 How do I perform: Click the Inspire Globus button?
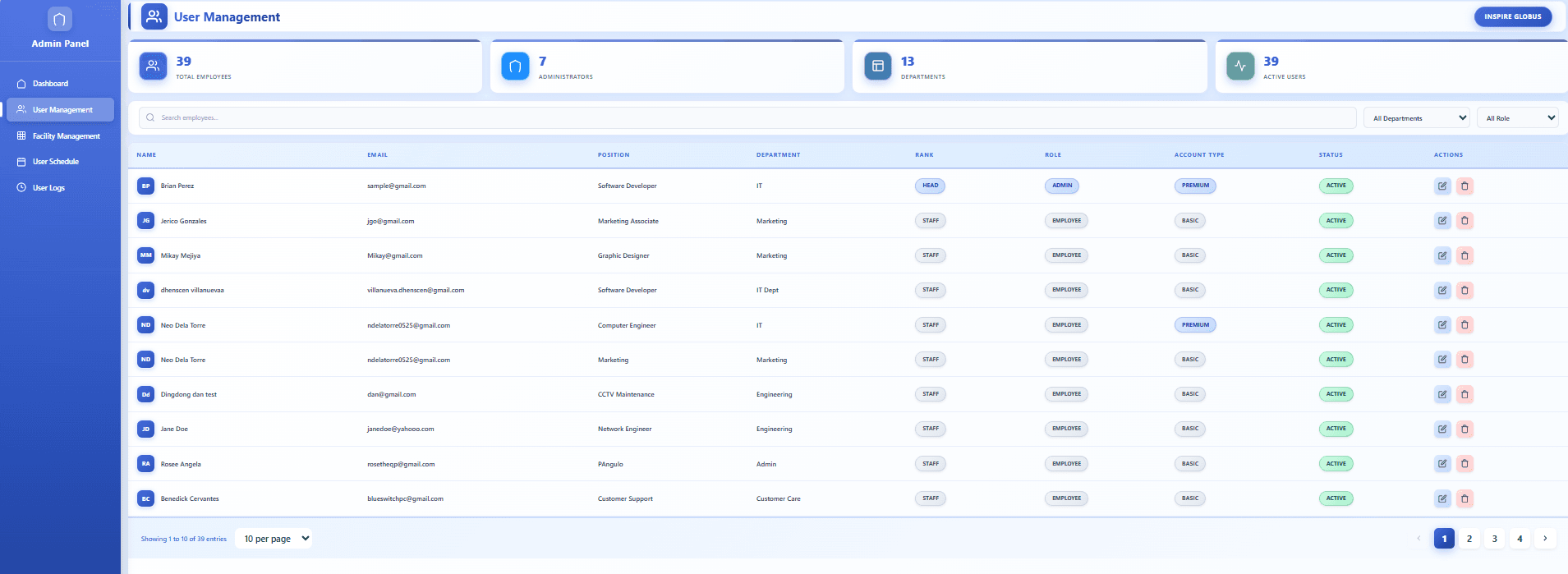pyautogui.click(x=1512, y=16)
